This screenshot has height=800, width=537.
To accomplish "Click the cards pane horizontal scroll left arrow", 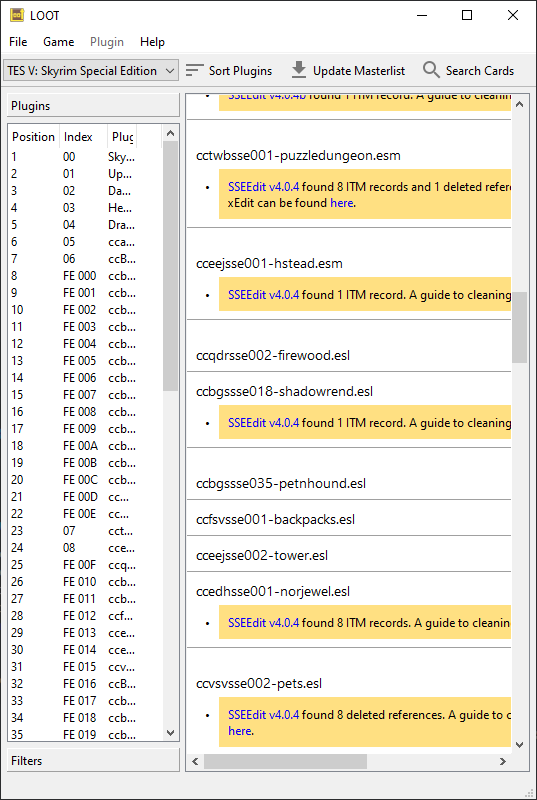I will click(195, 761).
